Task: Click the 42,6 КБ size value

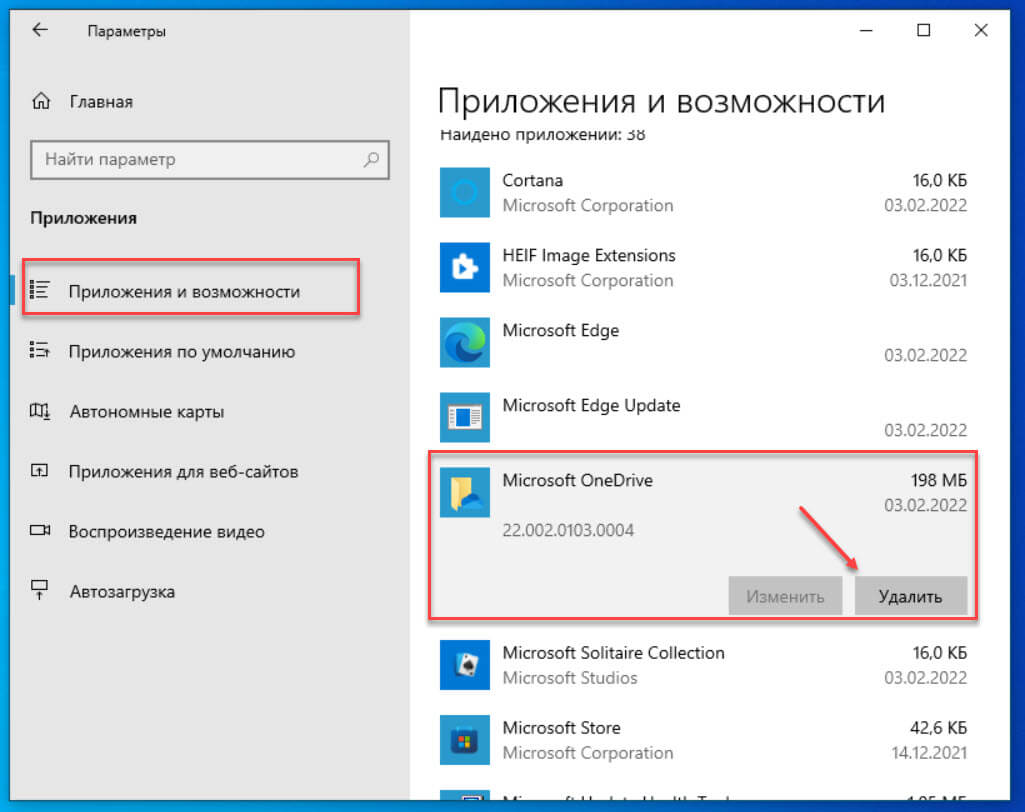Action: (x=939, y=728)
